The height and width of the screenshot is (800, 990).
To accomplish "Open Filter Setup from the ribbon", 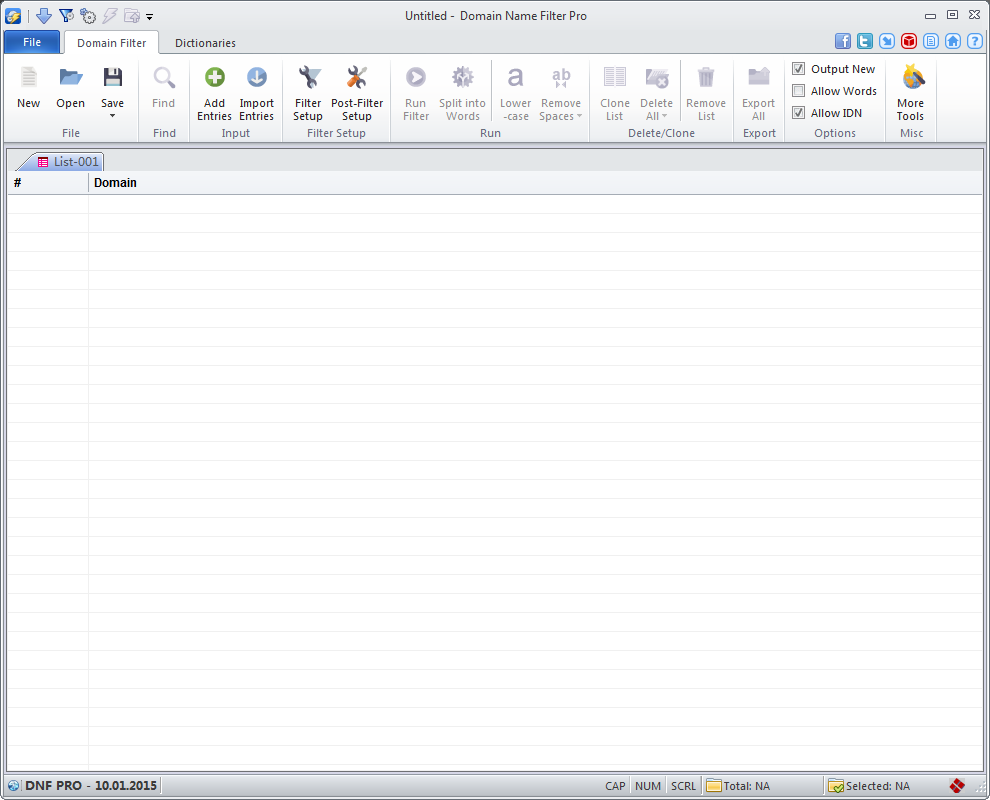I will pyautogui.click(x=308, y=78).
